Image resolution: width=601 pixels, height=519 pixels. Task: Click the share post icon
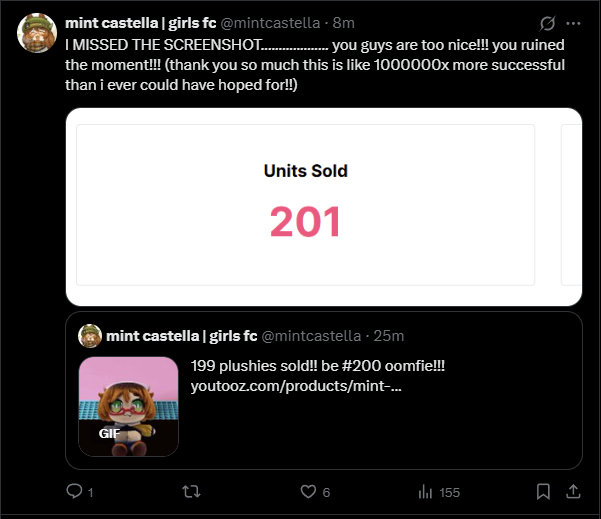[574, 491]
